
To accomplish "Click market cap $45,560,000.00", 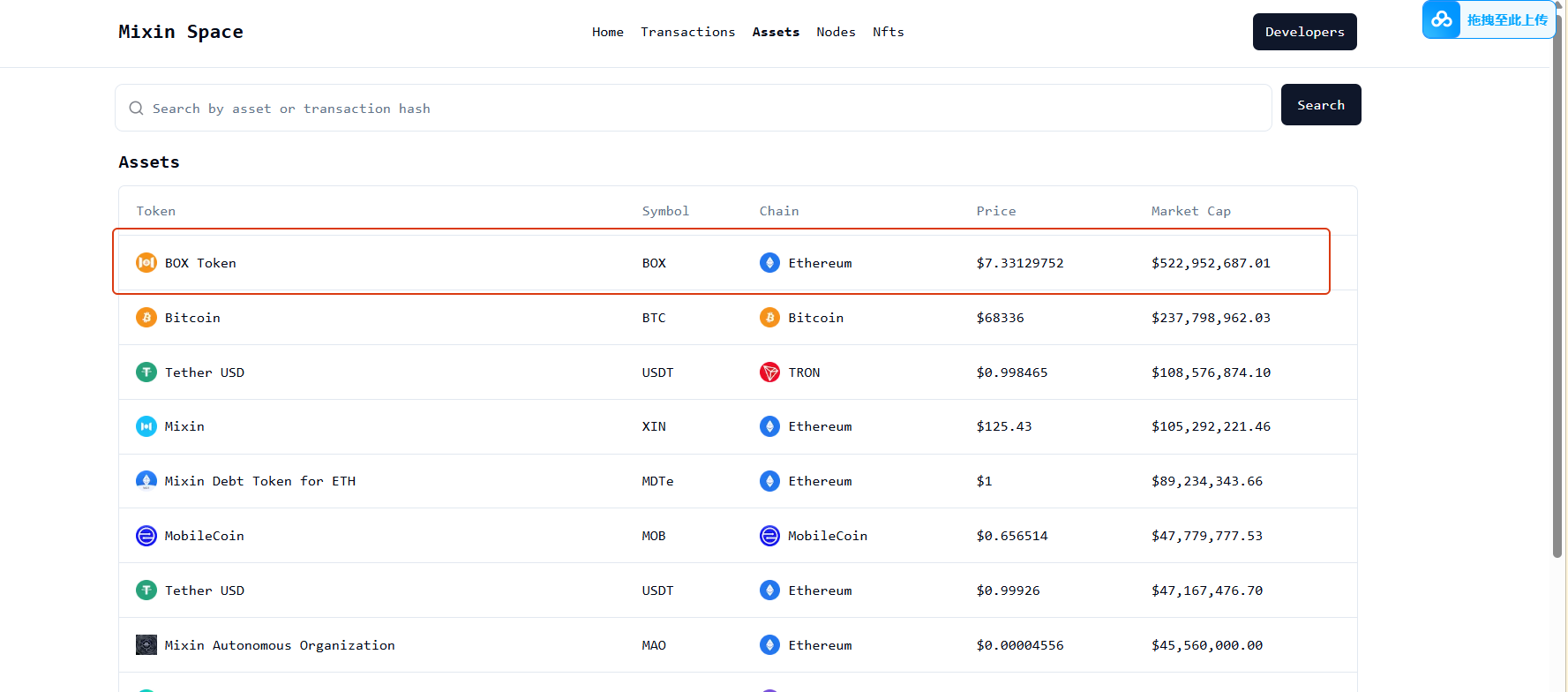I will (1207, 645).
